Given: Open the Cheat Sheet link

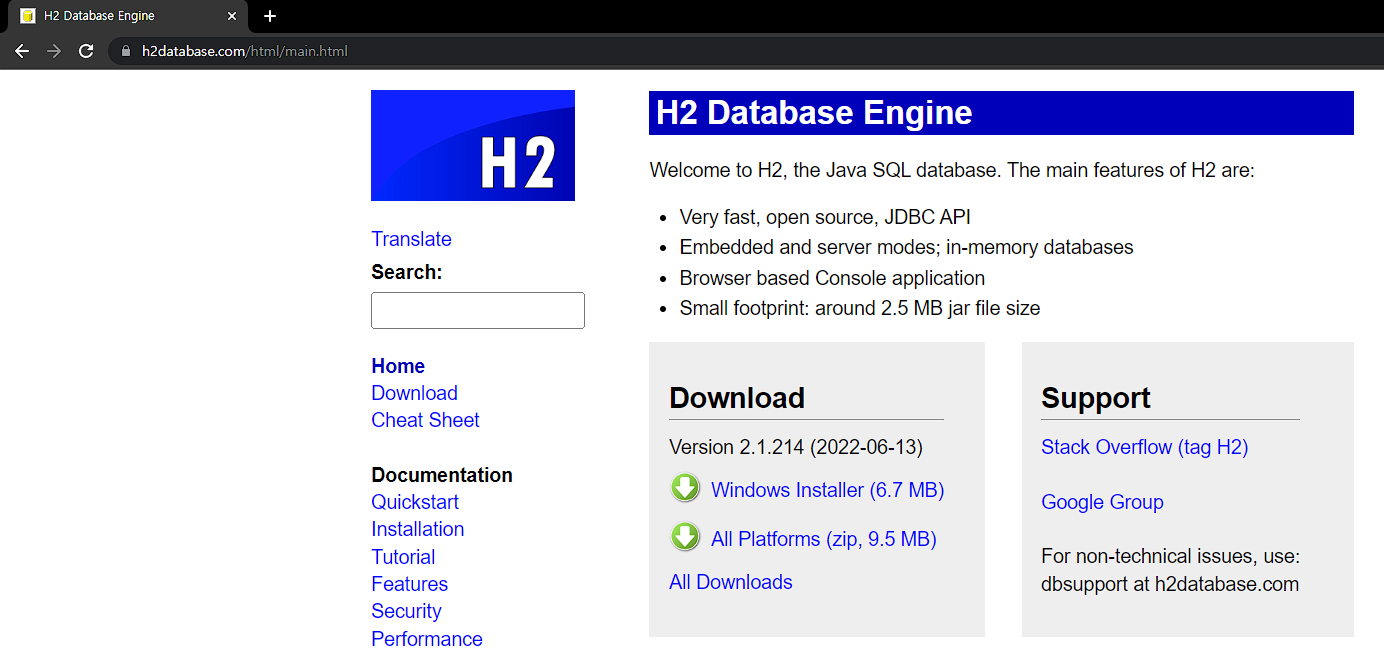Looking at the screenshot, I should (425, 420).
